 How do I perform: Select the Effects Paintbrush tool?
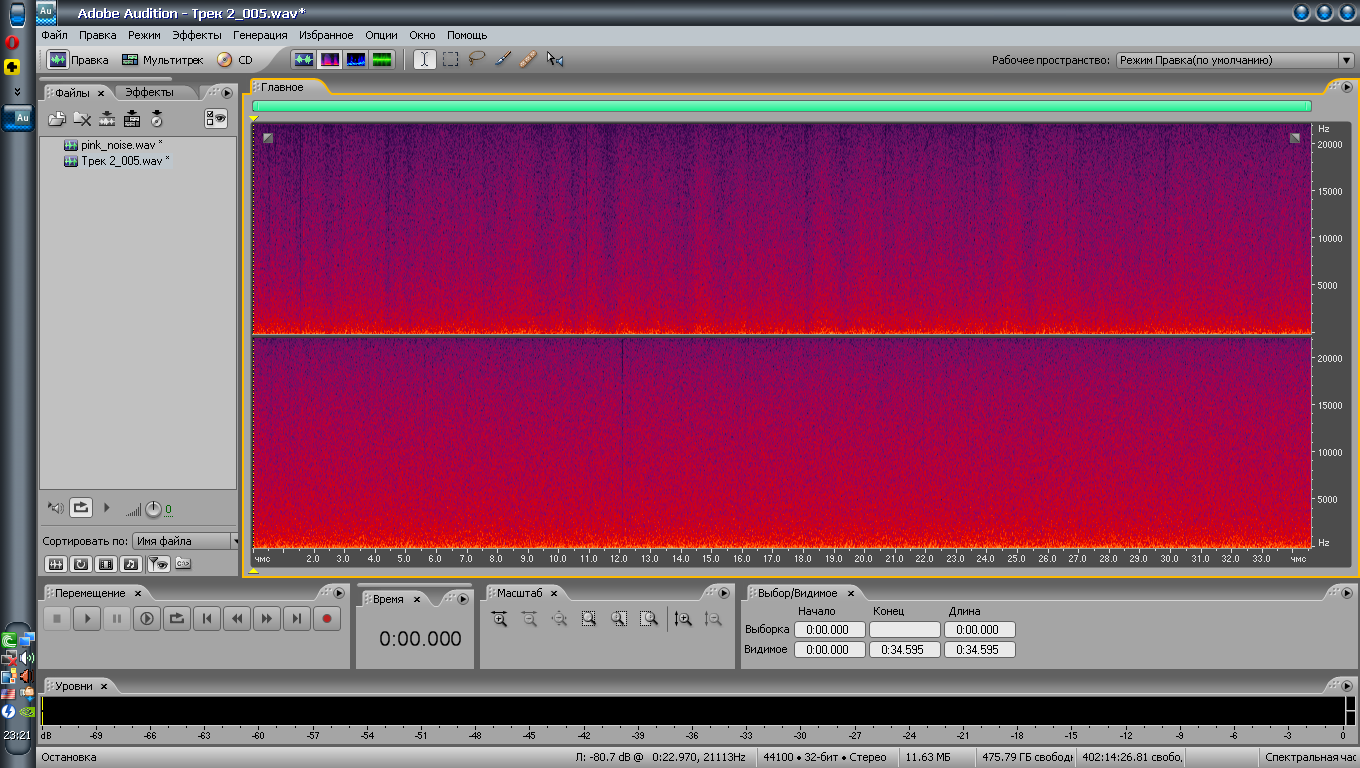pyautogui.click(x=503, y=60)
